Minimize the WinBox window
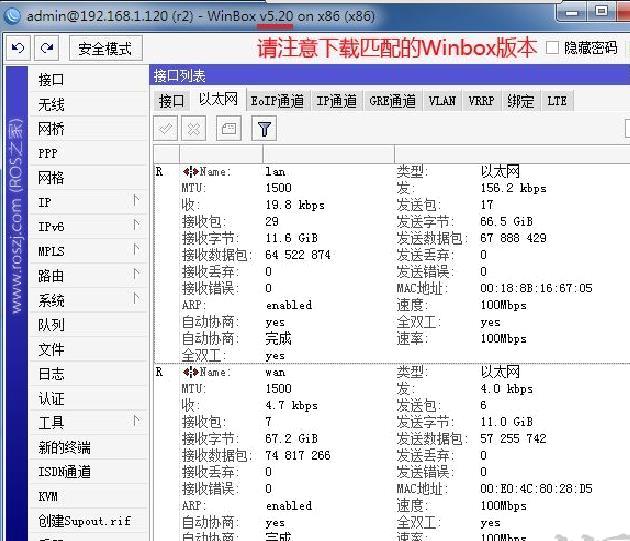The height and width of the screenshot is (541, 630). 571,12
